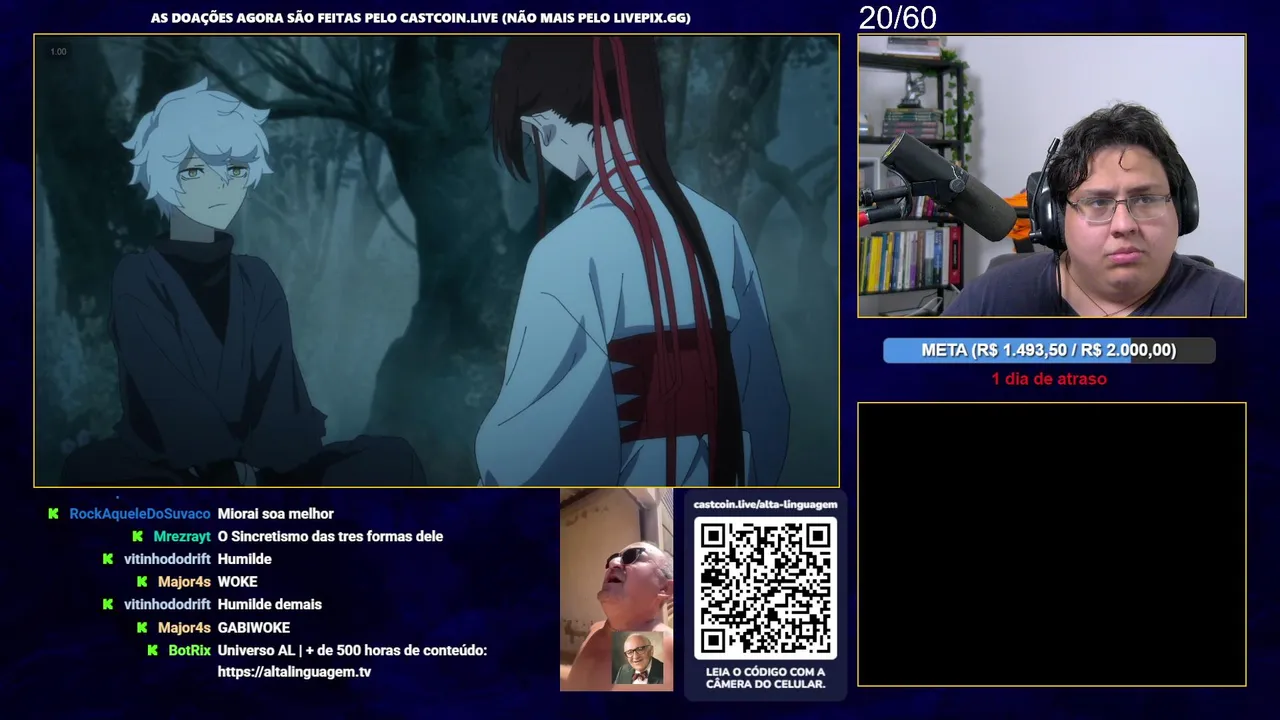Image resolution: width=1280 pixels, height=720 pixels.
Task: Click the 'GABIWOKE' chat message
Action: tap(254, 628)
